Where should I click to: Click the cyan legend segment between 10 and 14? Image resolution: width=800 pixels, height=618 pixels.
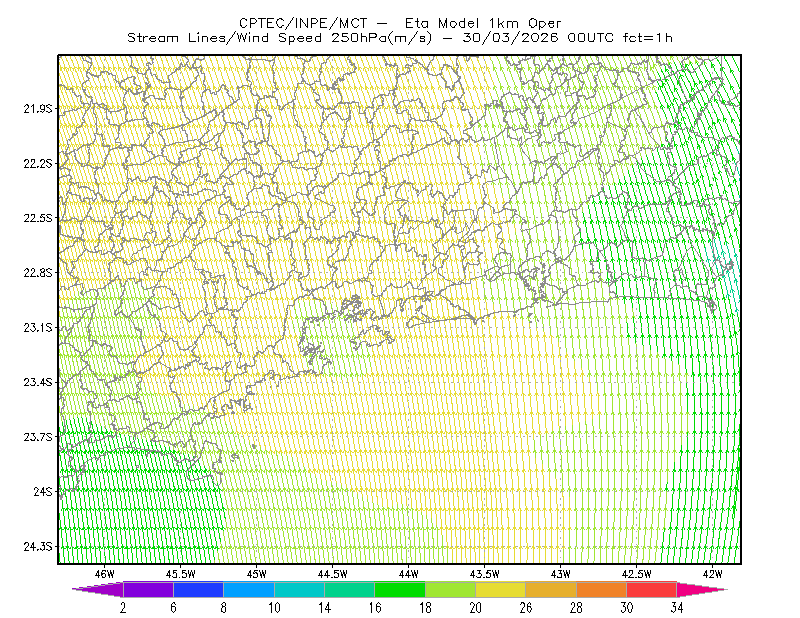(299, 589)
